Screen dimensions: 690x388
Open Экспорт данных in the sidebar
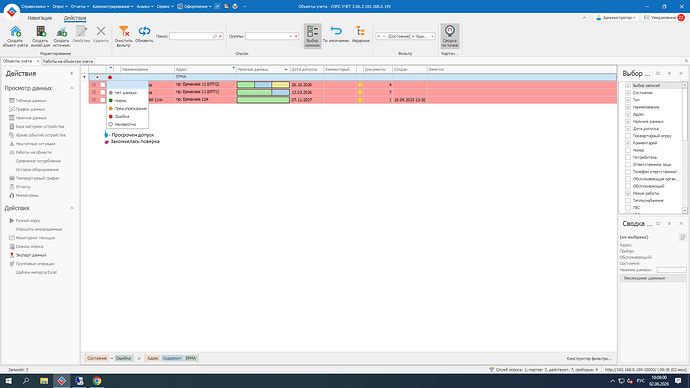pyautogui.click(x=31, y=255)
